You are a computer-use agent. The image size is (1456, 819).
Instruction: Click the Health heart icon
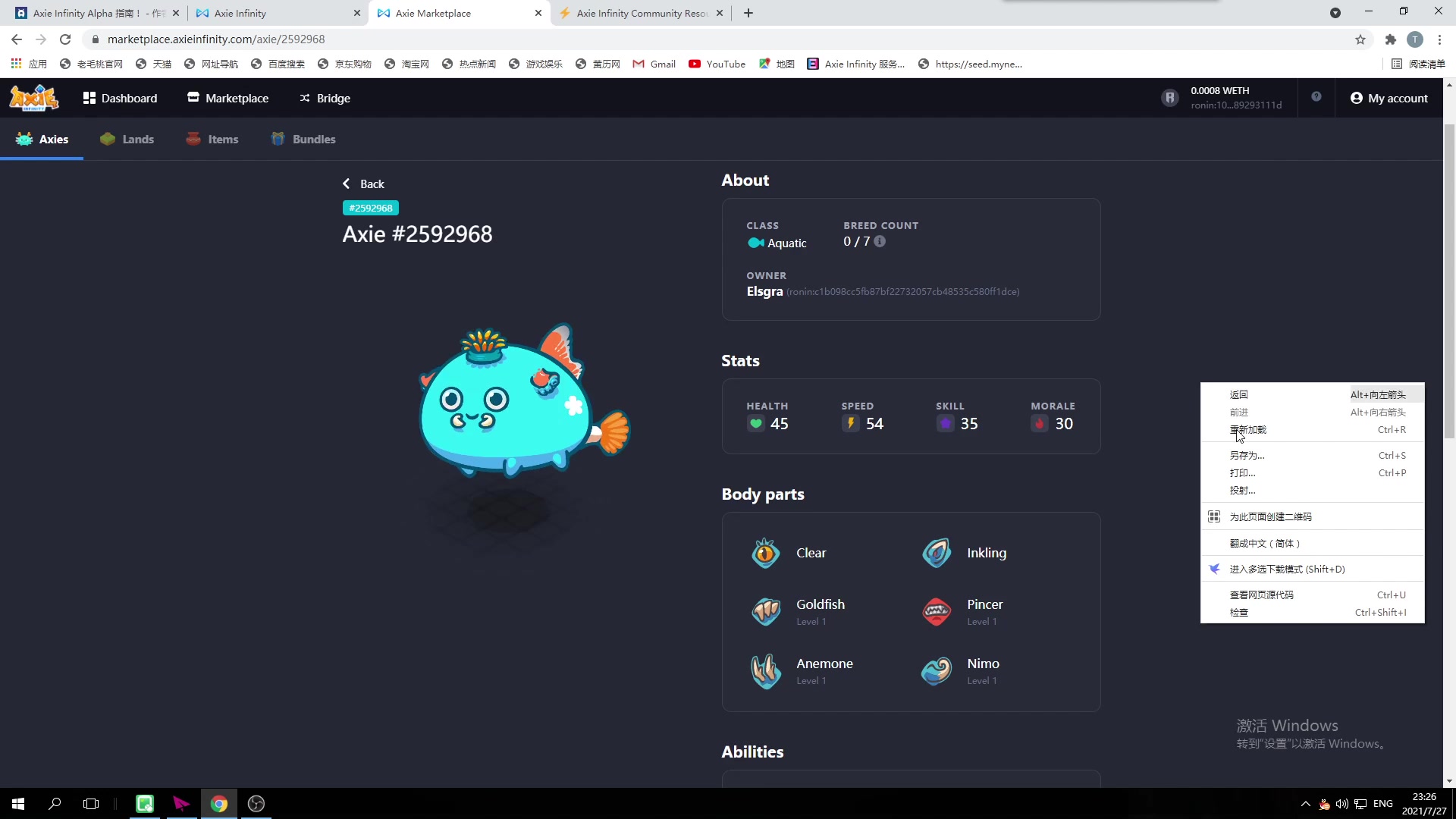756,424
